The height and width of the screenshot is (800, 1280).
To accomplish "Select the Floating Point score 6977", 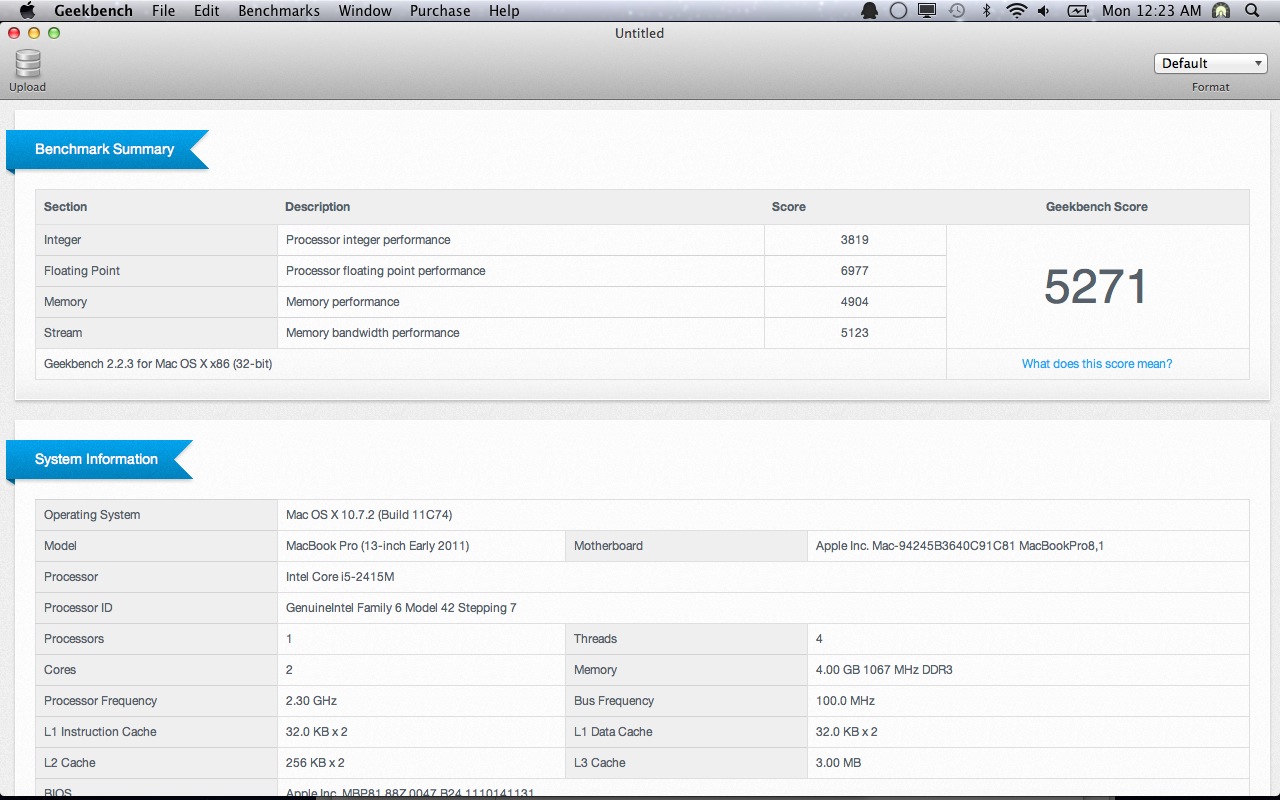I will click(x=855, y=271).
